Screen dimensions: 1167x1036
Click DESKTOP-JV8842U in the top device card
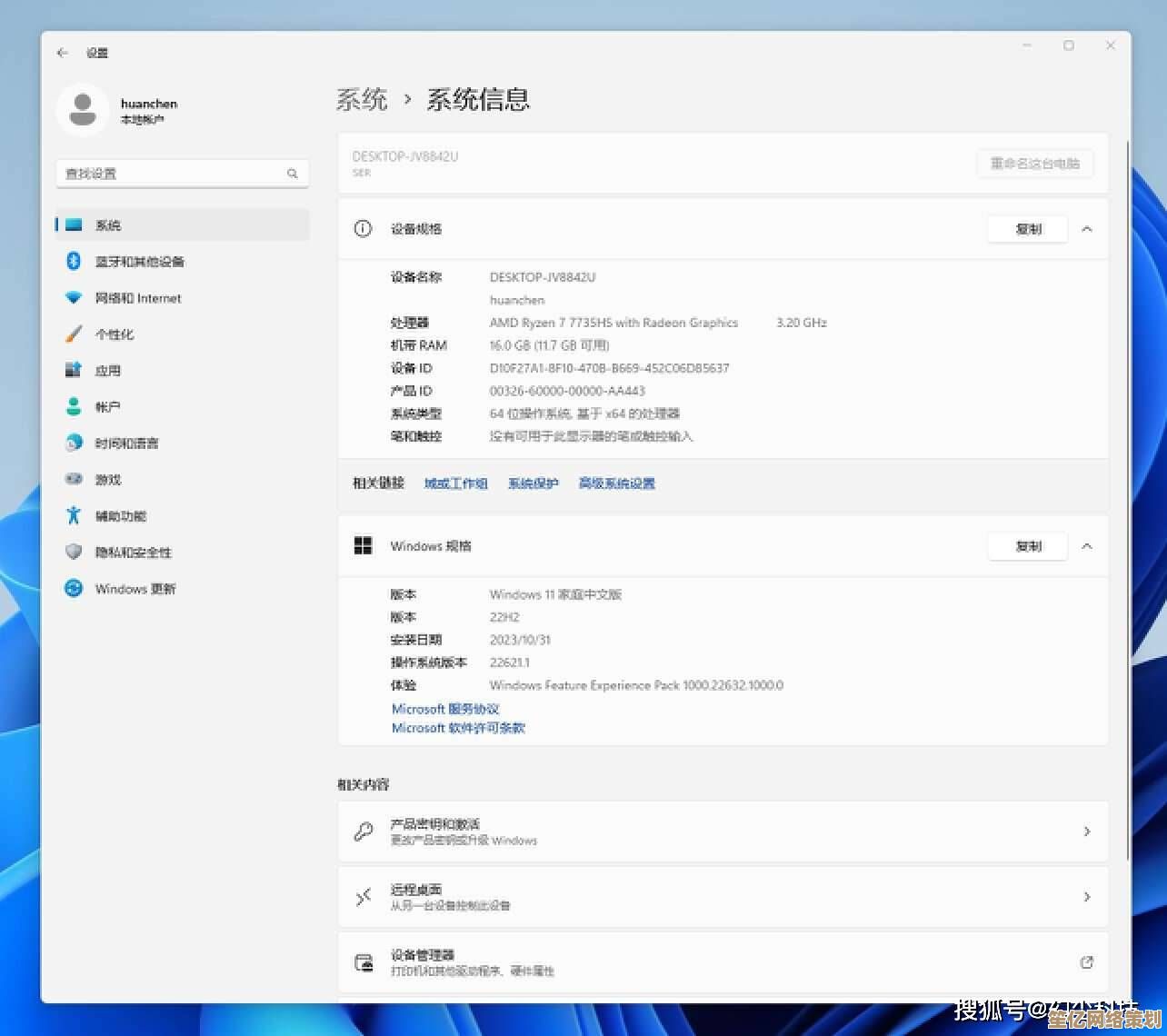[405, 156]
